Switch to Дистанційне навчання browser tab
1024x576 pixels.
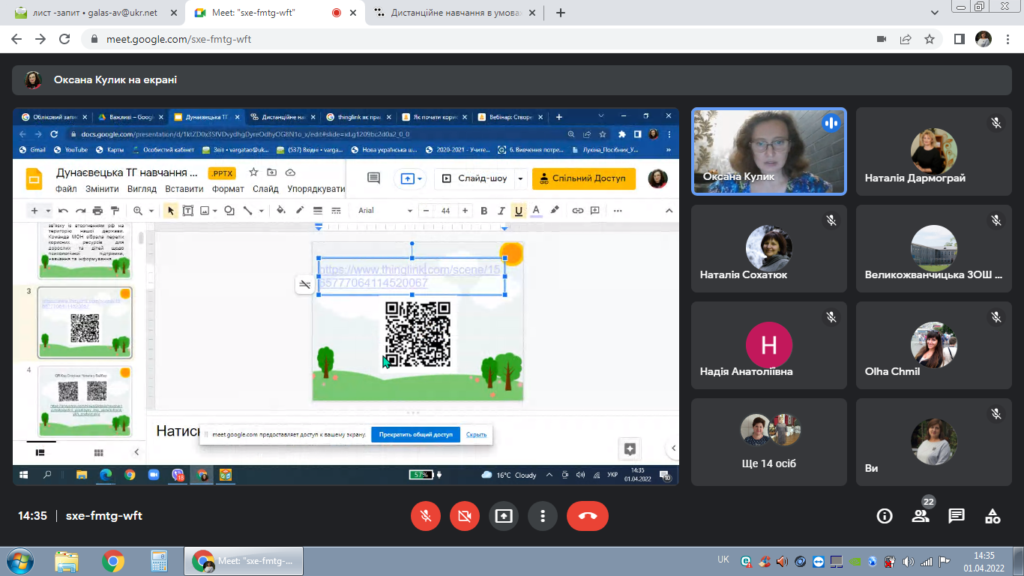tap(456, 12)
